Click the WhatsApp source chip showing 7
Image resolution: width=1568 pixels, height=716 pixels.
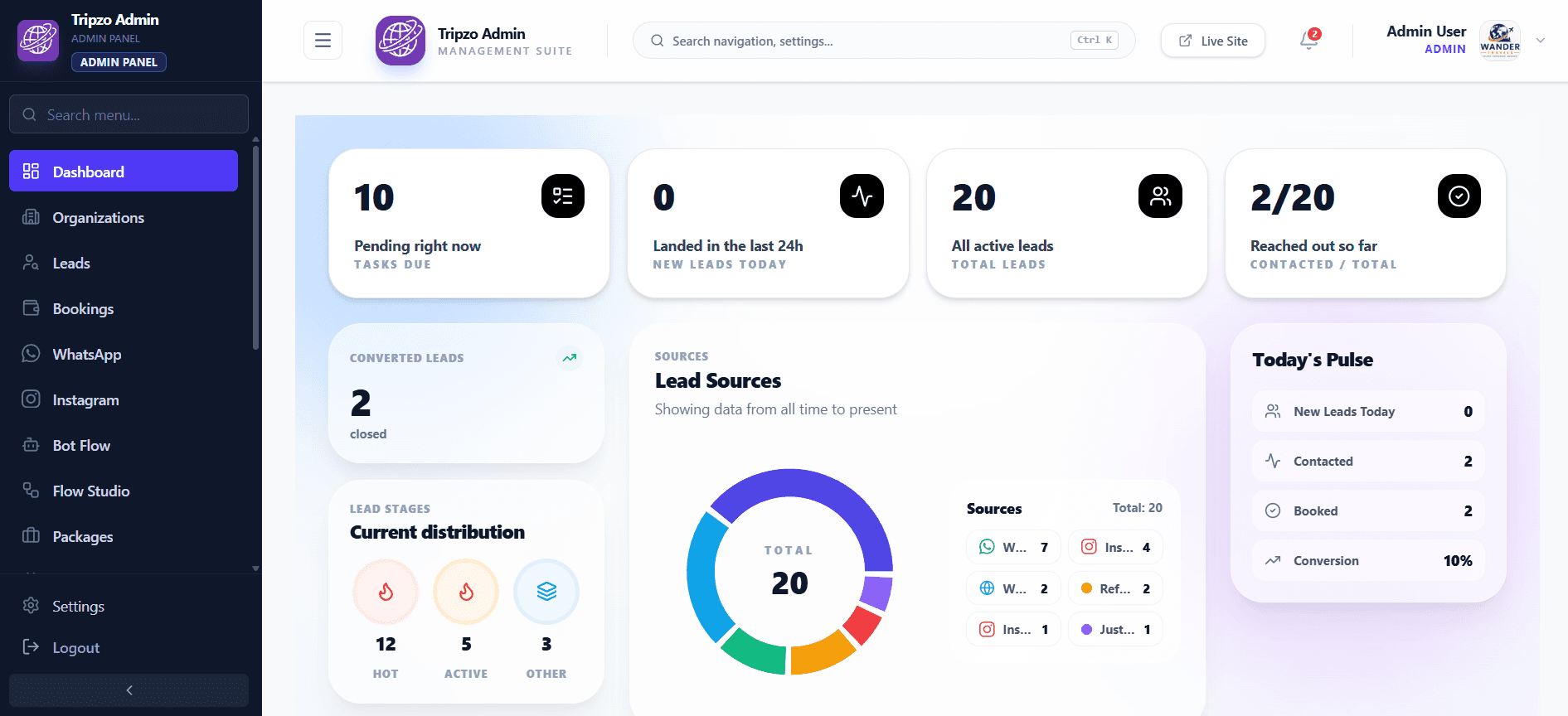1013,547
